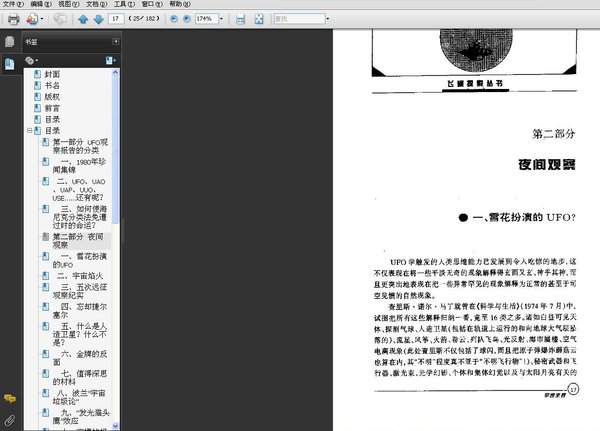This screenshot has width=600, height=431.
Task: Select bookmark 八、波兰"宇宙垃圾论"
Action: (x=79, y=397)
